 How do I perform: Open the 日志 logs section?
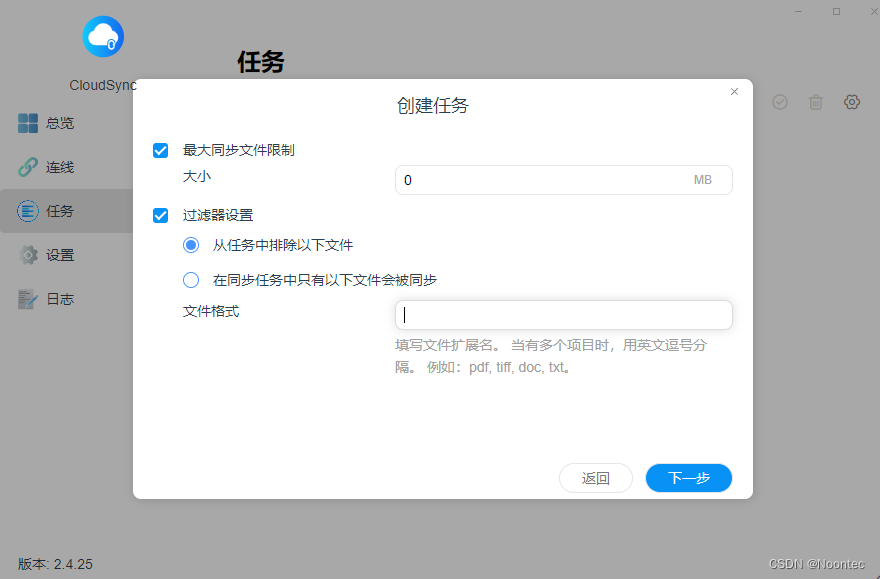pos(46,299)
